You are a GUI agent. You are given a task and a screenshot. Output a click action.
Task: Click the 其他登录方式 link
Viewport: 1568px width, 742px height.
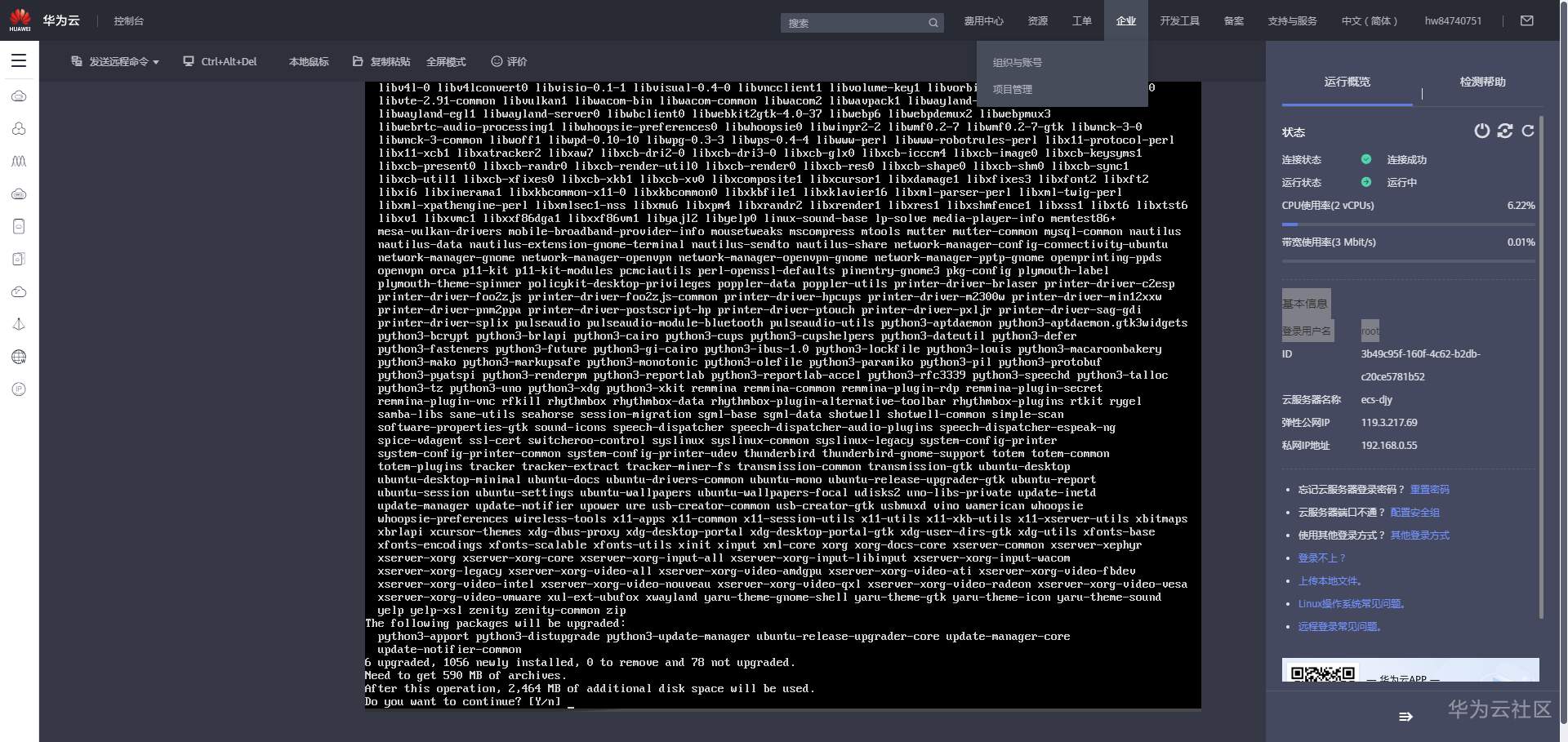[1420, 535]
